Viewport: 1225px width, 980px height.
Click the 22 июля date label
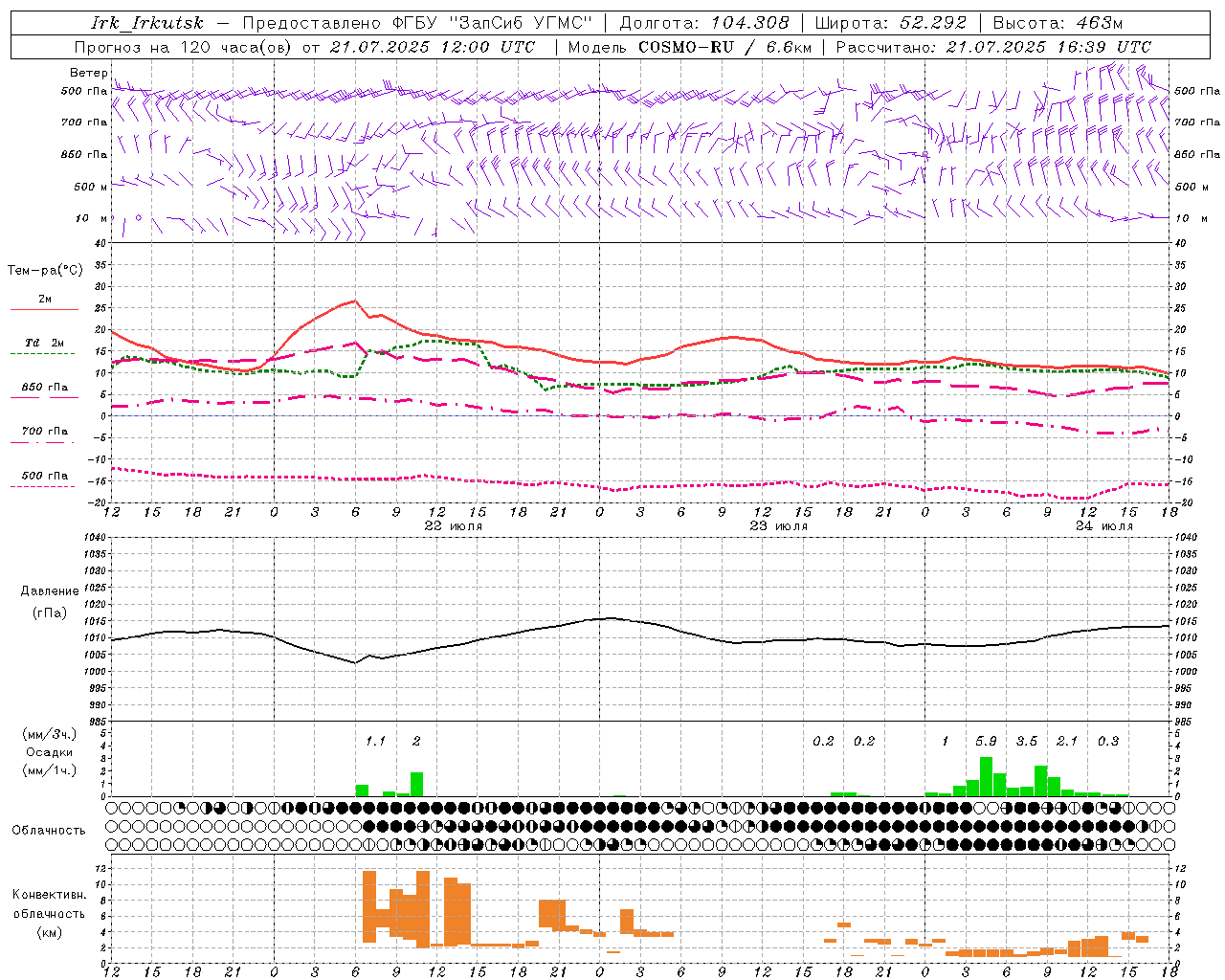coord(454,526)
